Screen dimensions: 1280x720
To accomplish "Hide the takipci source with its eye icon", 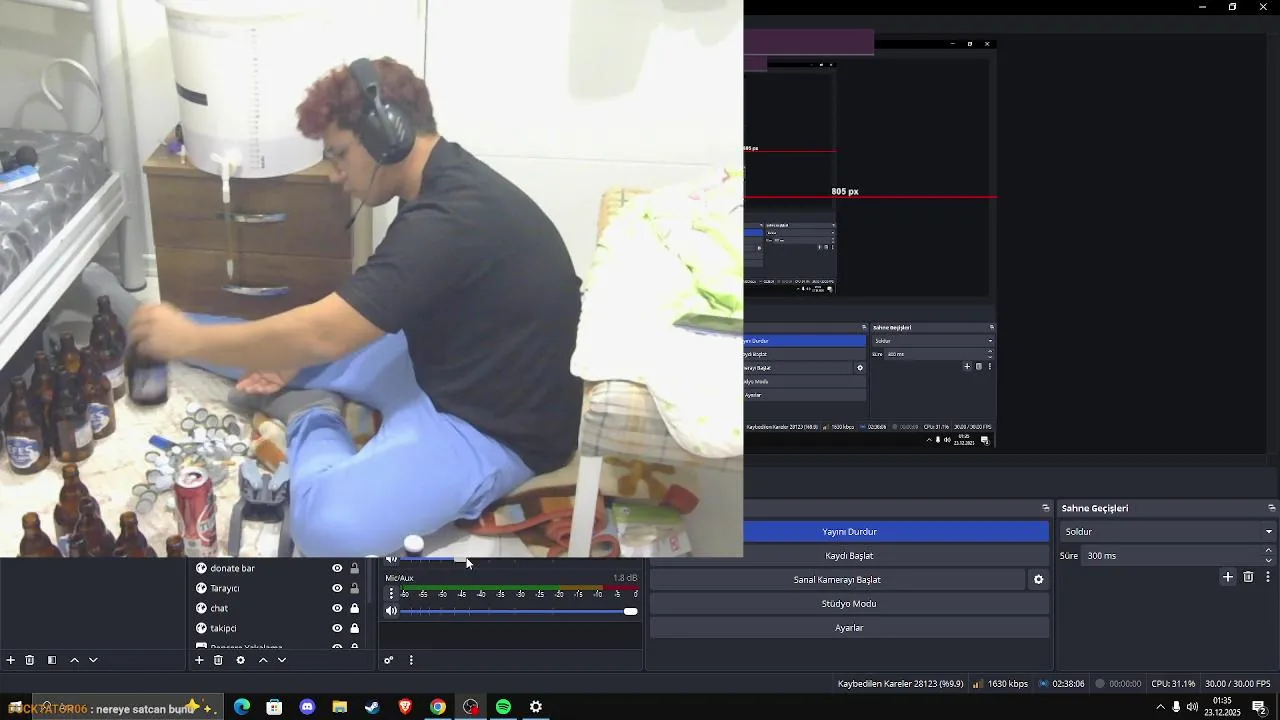I will pyautogui.click(x=337, y=628).
